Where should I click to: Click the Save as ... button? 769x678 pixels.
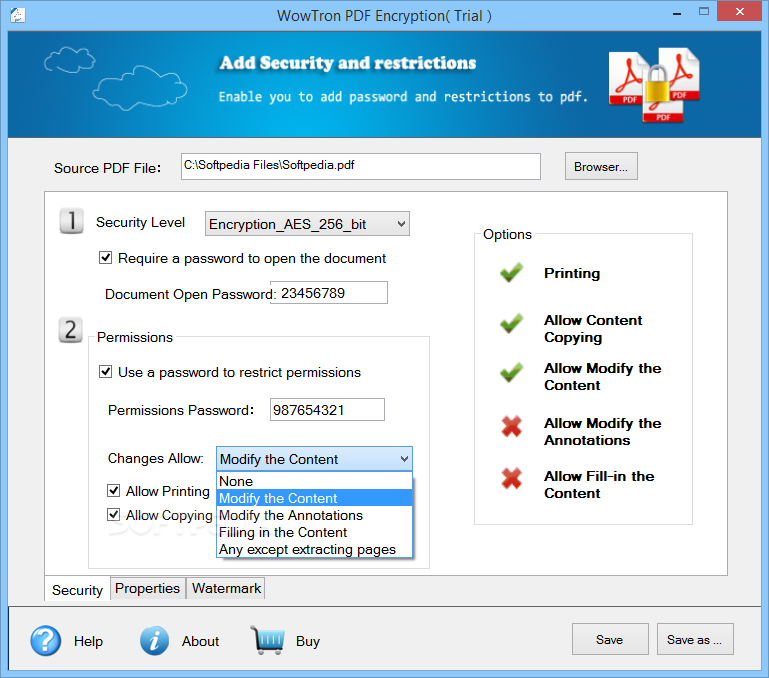tap(695, 639)
